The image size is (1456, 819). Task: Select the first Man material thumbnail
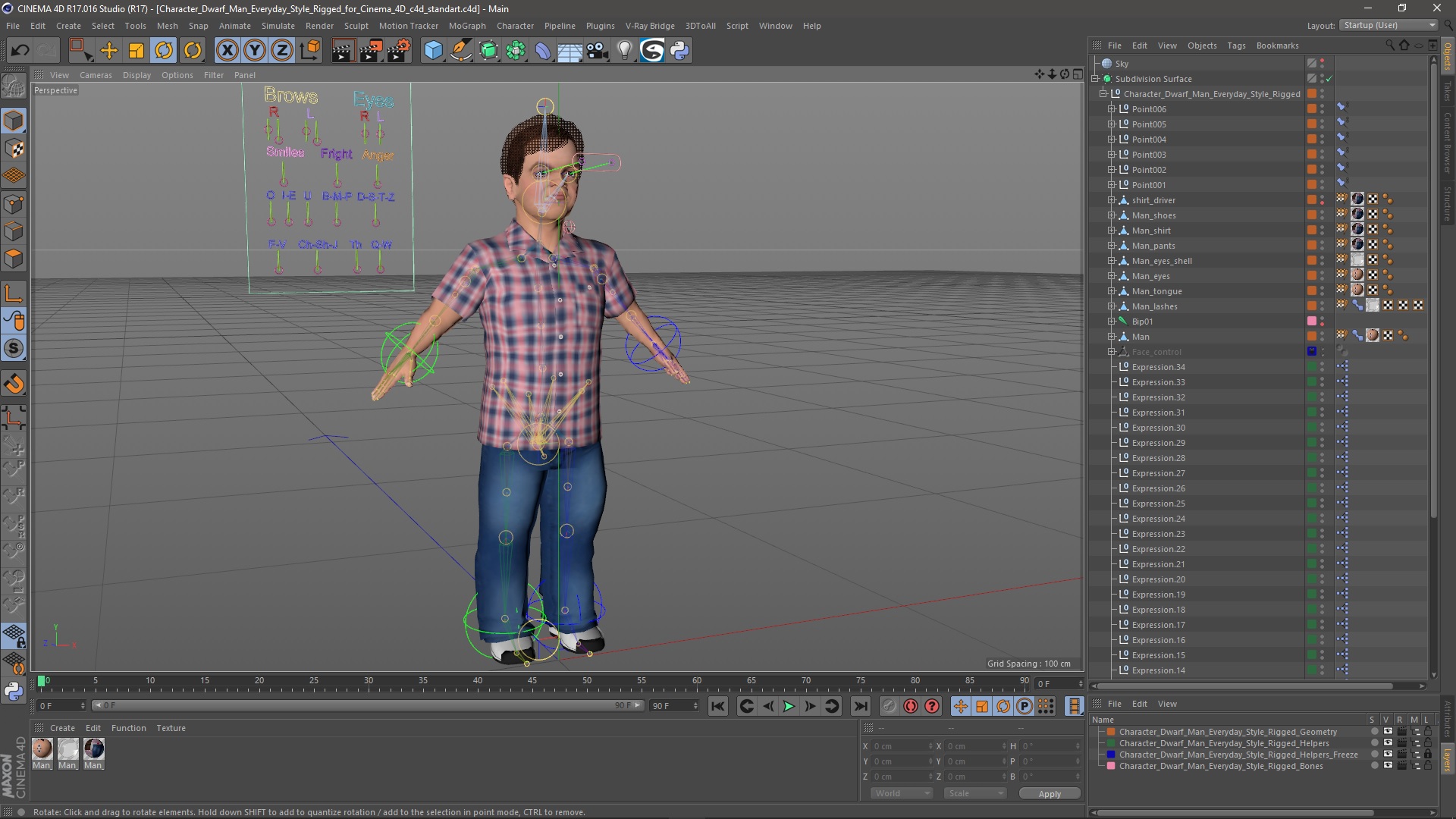click(x=42, y=749)
